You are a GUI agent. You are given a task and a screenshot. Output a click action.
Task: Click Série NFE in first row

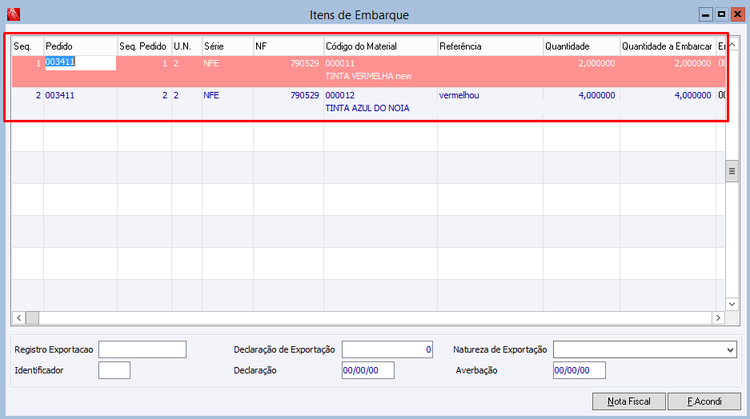point(211,63)
